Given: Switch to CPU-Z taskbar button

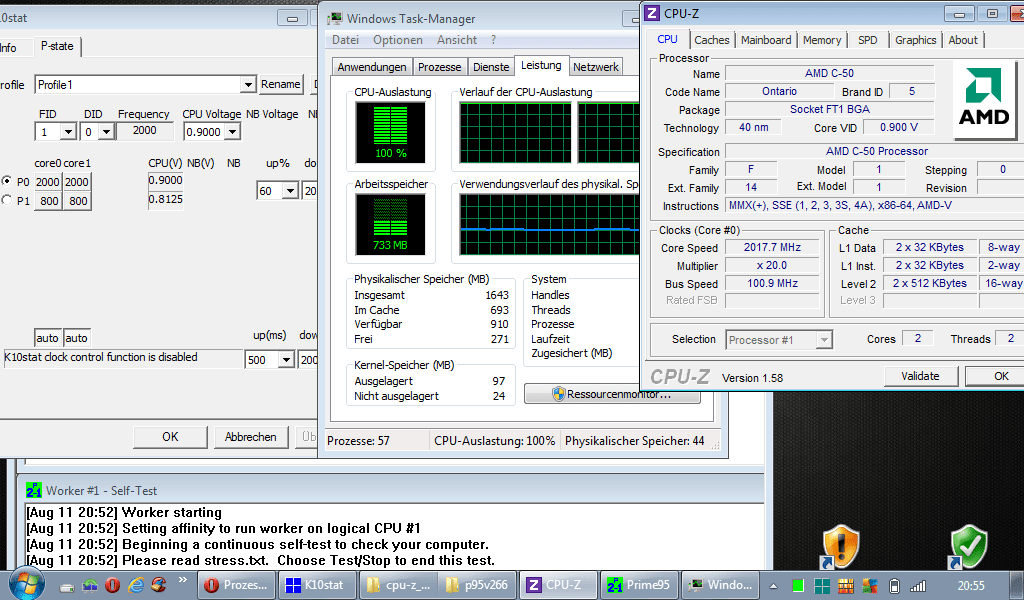Looking at the screenshot, I should point(558,585).
